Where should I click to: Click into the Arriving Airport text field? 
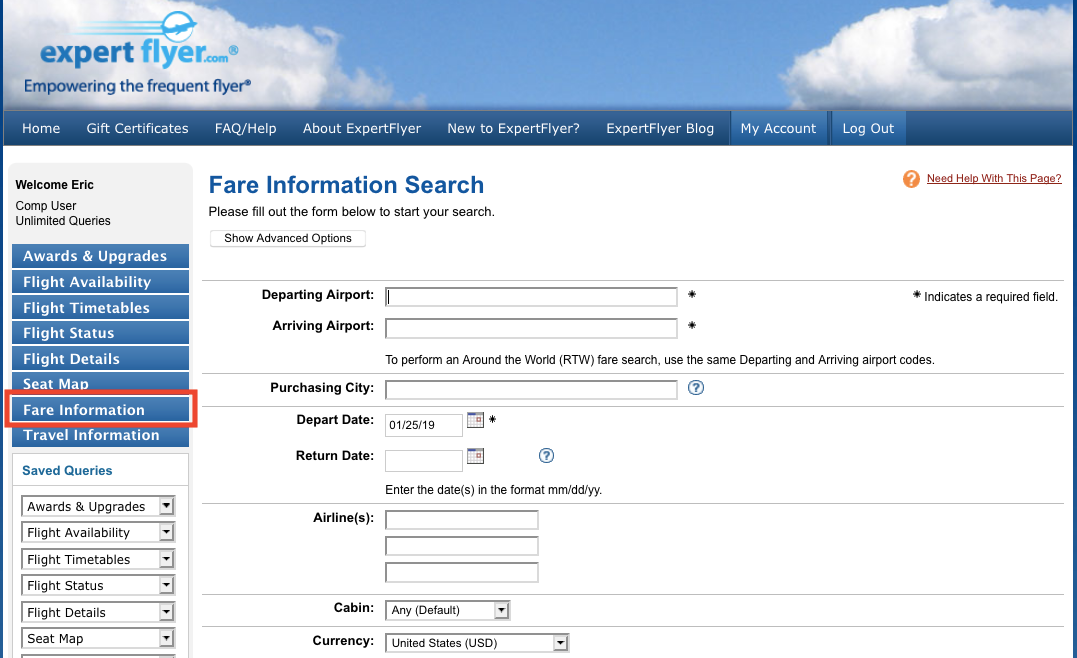[531, 328]
